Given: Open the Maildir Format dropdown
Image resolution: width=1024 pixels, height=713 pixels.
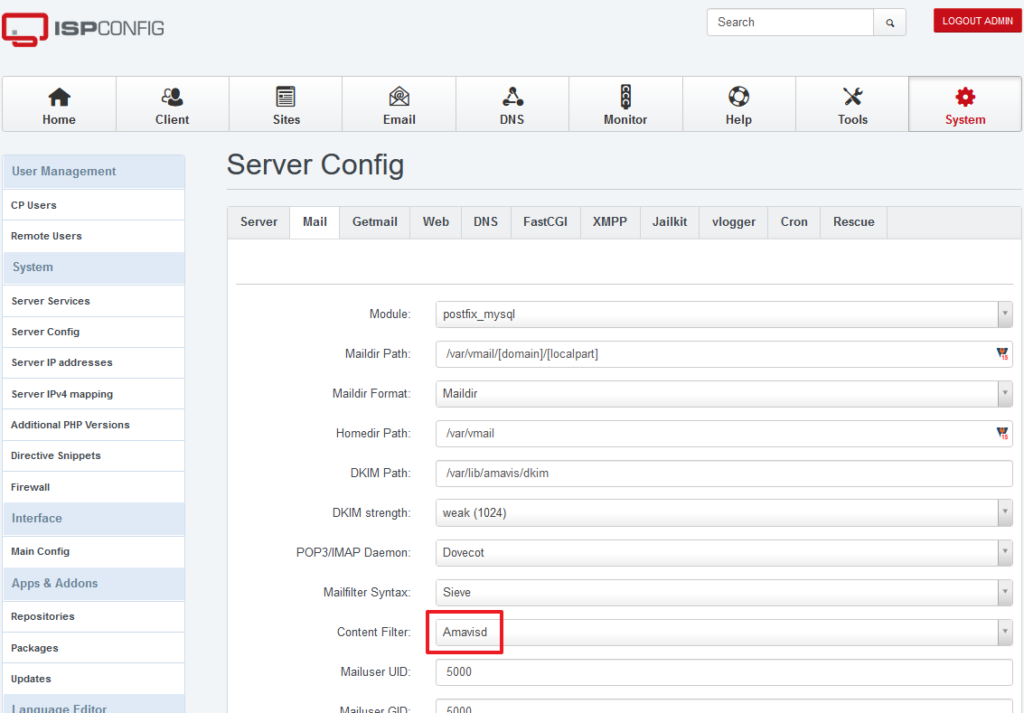Looking at the screenshot, I should point(724,394).
